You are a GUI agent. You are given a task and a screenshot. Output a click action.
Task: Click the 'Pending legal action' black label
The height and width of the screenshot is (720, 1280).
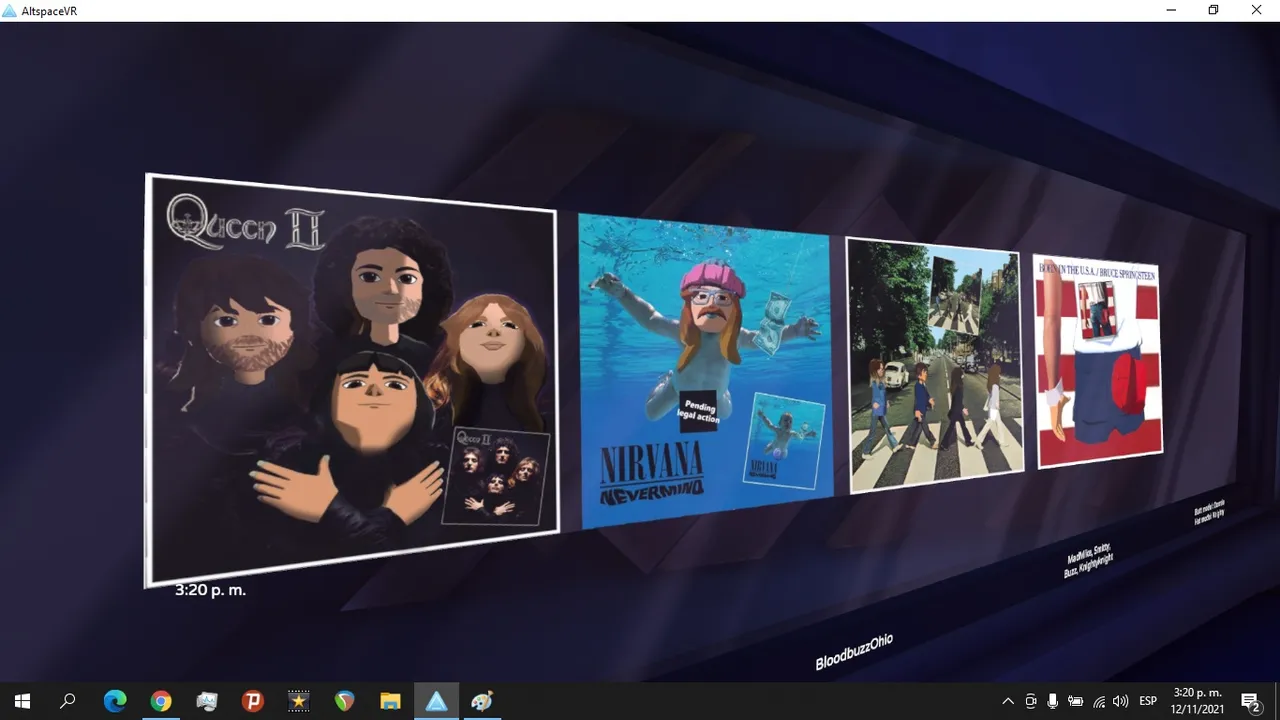click(x=700, y=410)
